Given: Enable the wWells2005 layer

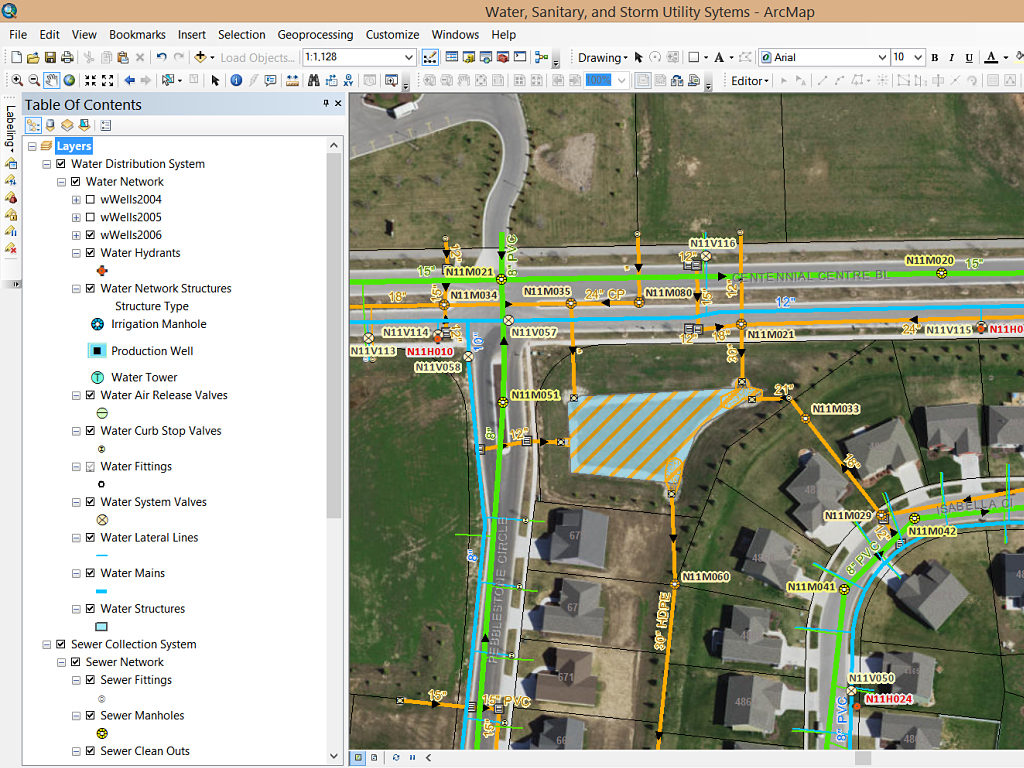Looking at the screenshot, I should tap(90, 217).
